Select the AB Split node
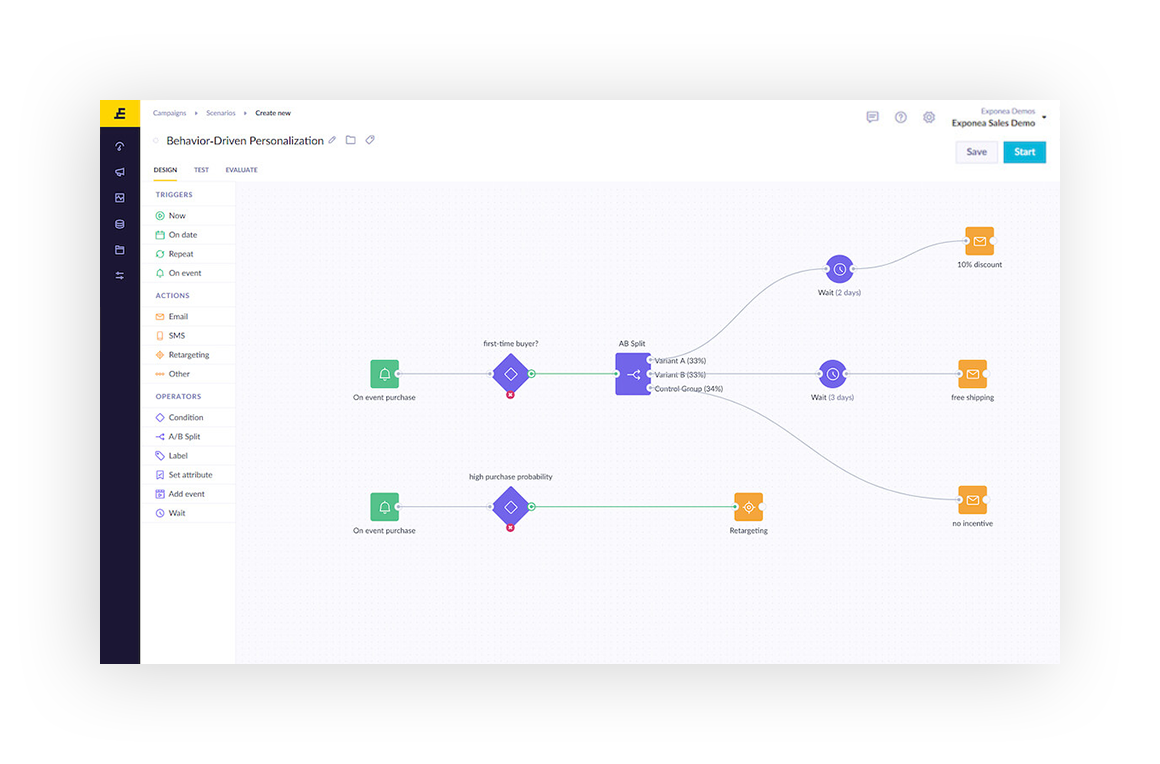The width and height of the screenshot is (1160, 764). click(x=633, y=374)
